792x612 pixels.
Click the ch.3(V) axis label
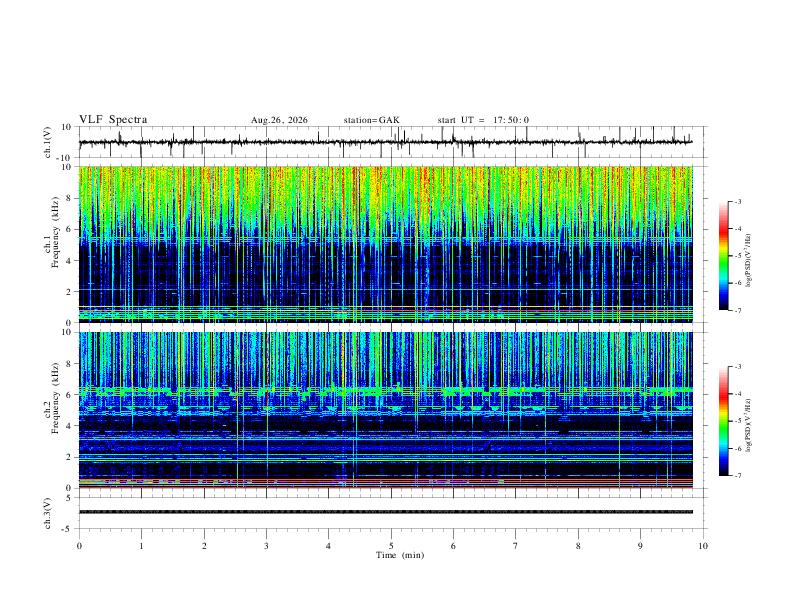(48, 514)
